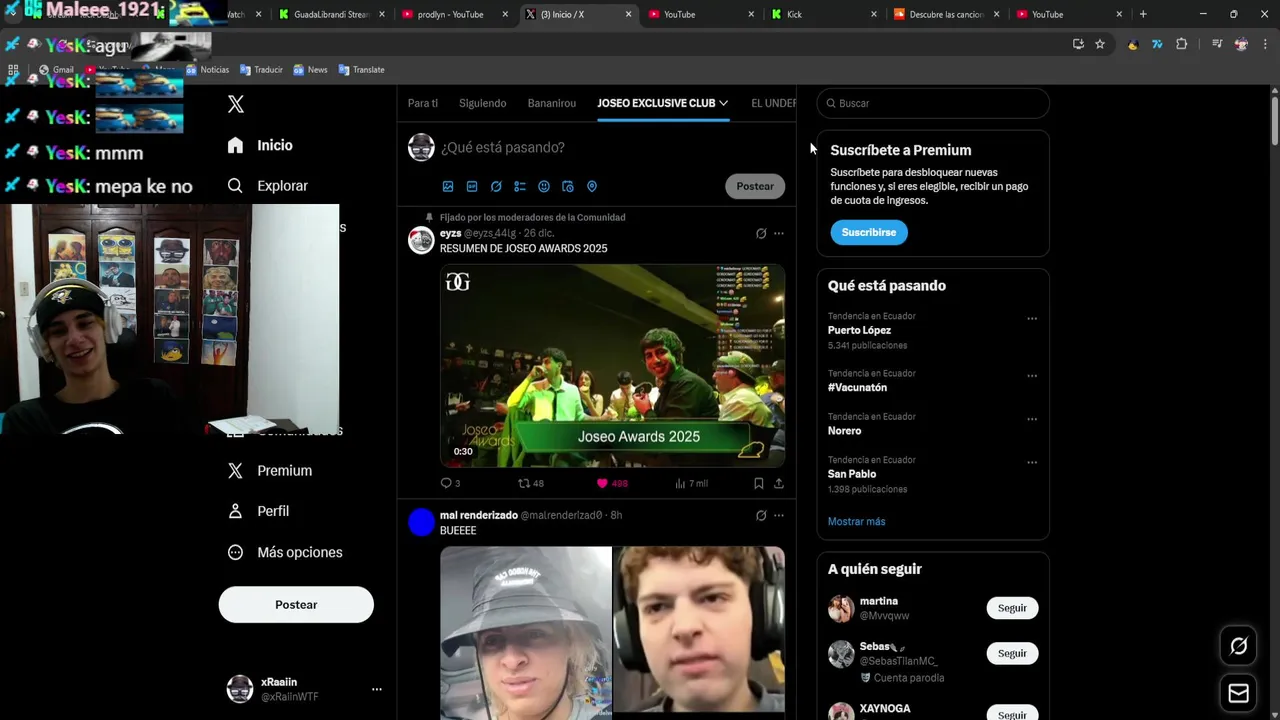Click the Postear button in composer

(755, 186)
